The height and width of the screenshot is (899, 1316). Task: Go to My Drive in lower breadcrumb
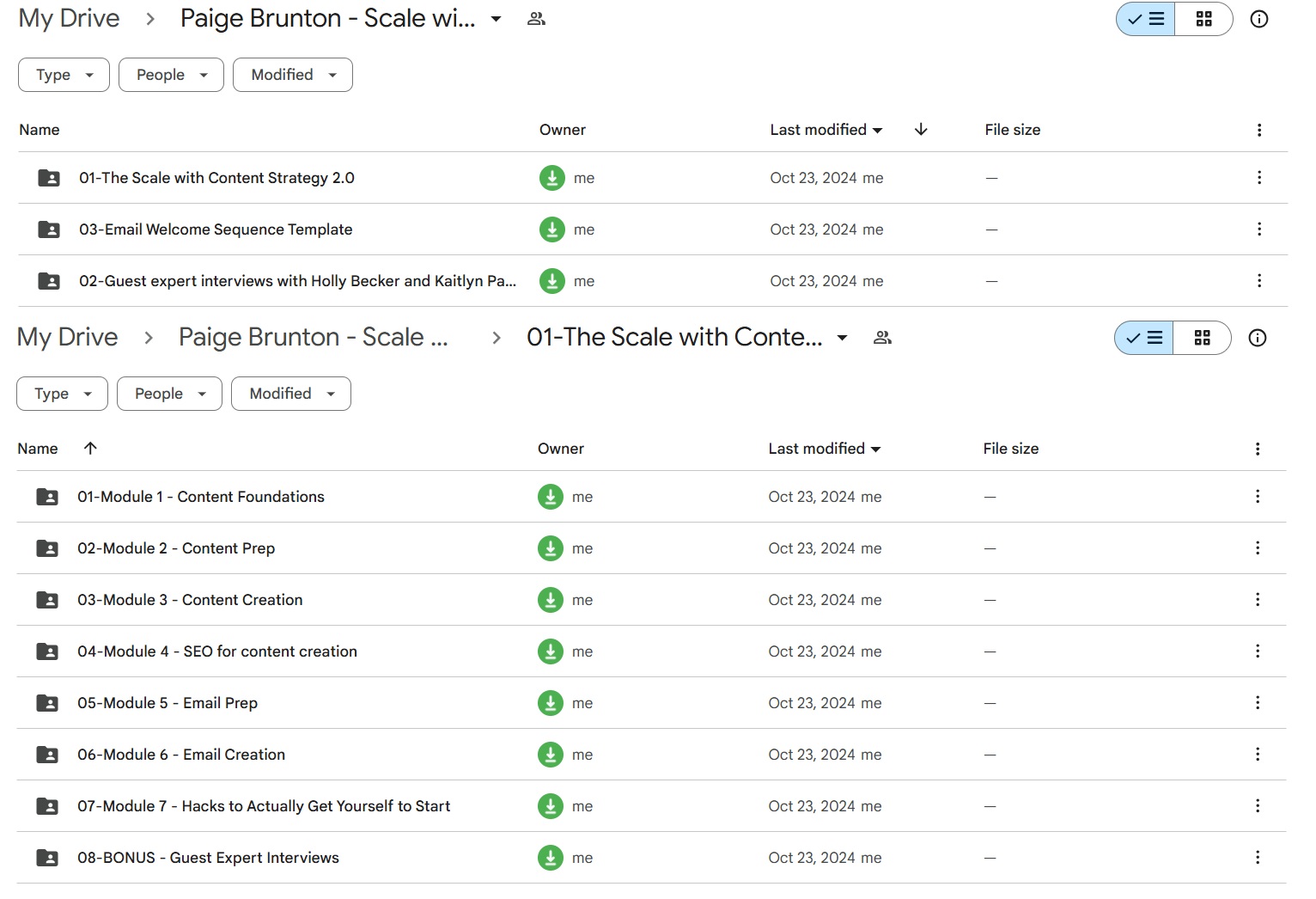67,338
